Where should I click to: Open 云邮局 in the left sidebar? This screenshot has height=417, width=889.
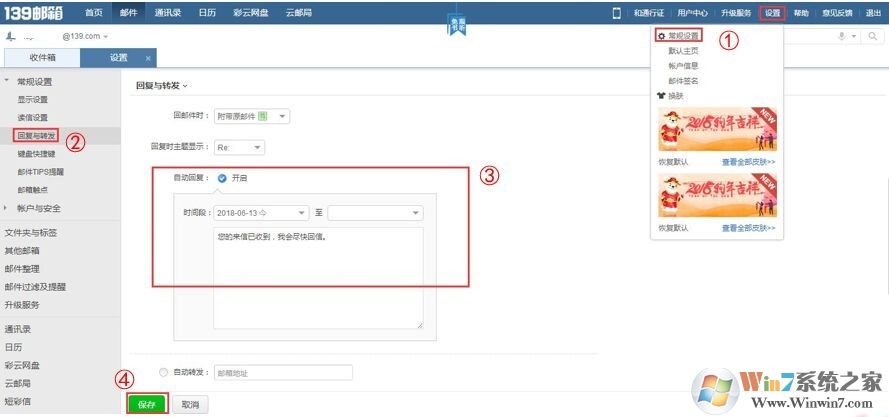(18, 384)
